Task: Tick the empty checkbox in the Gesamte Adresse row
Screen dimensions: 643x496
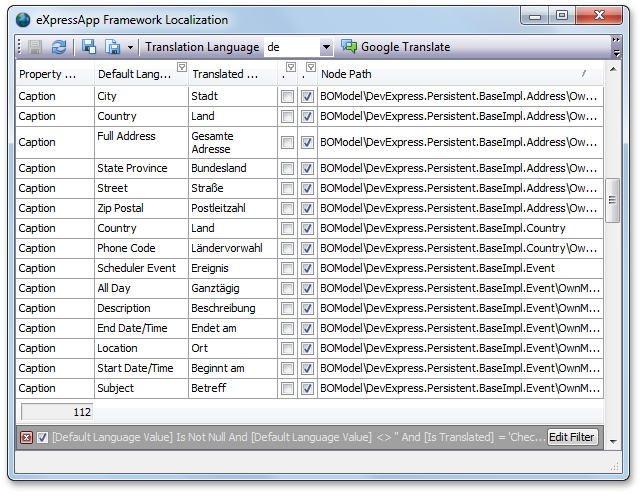Action: coord(287,143)
